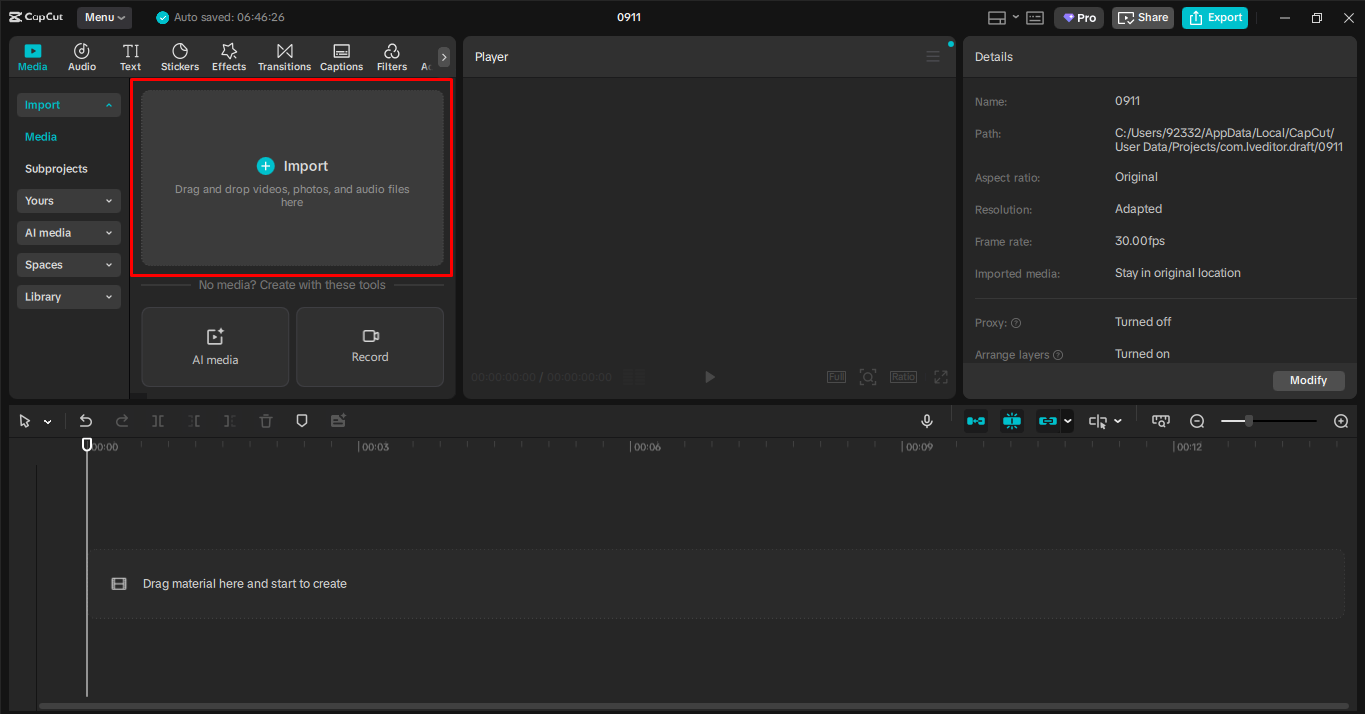The image size is (1365, 714).
Task: Select the Filters panel
Action: point(391,56)
